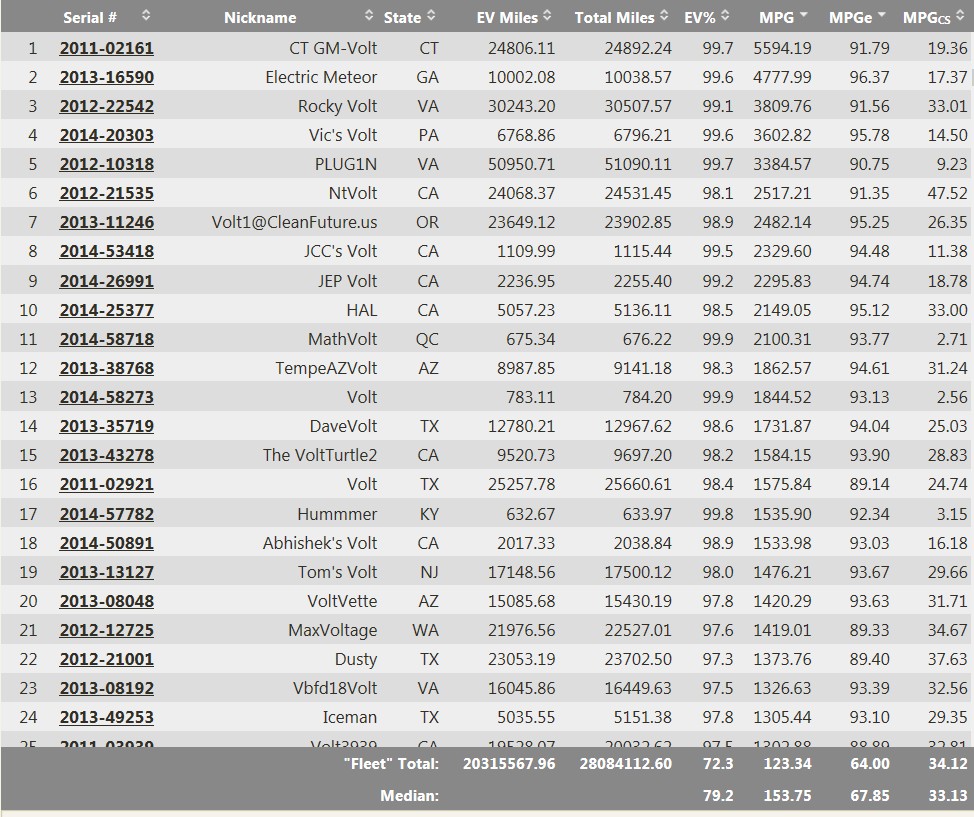Open serial 2011-02161 details
Image resolution: width=974 pixels, height=817 pixels.
(106, 48)
